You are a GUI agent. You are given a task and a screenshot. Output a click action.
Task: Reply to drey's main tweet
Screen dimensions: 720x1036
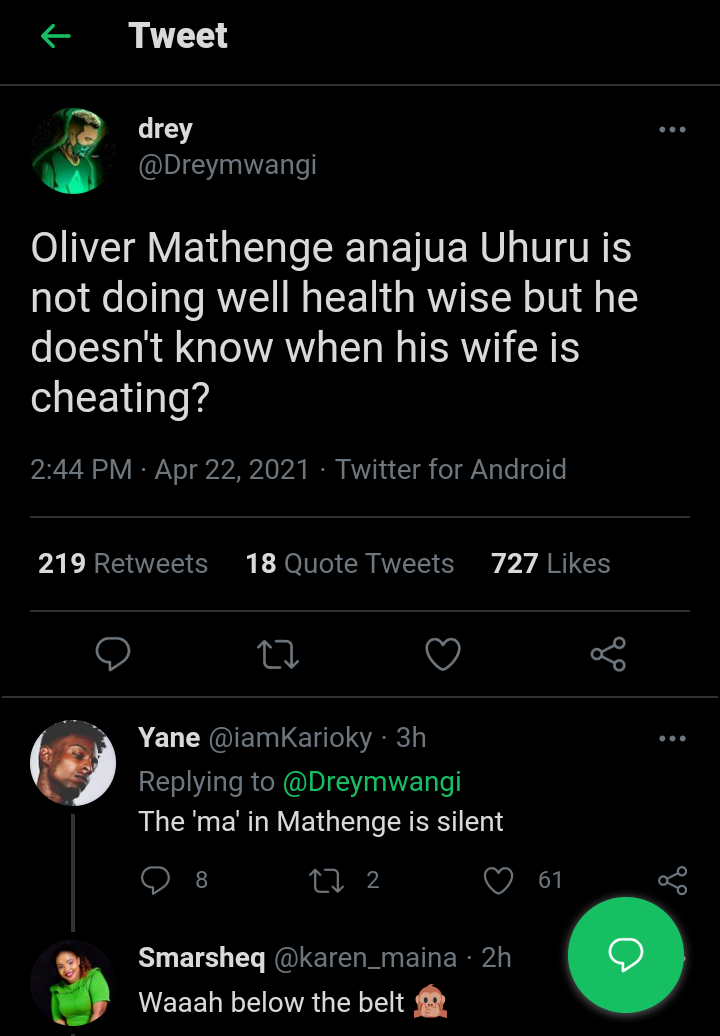pos(113,654)
